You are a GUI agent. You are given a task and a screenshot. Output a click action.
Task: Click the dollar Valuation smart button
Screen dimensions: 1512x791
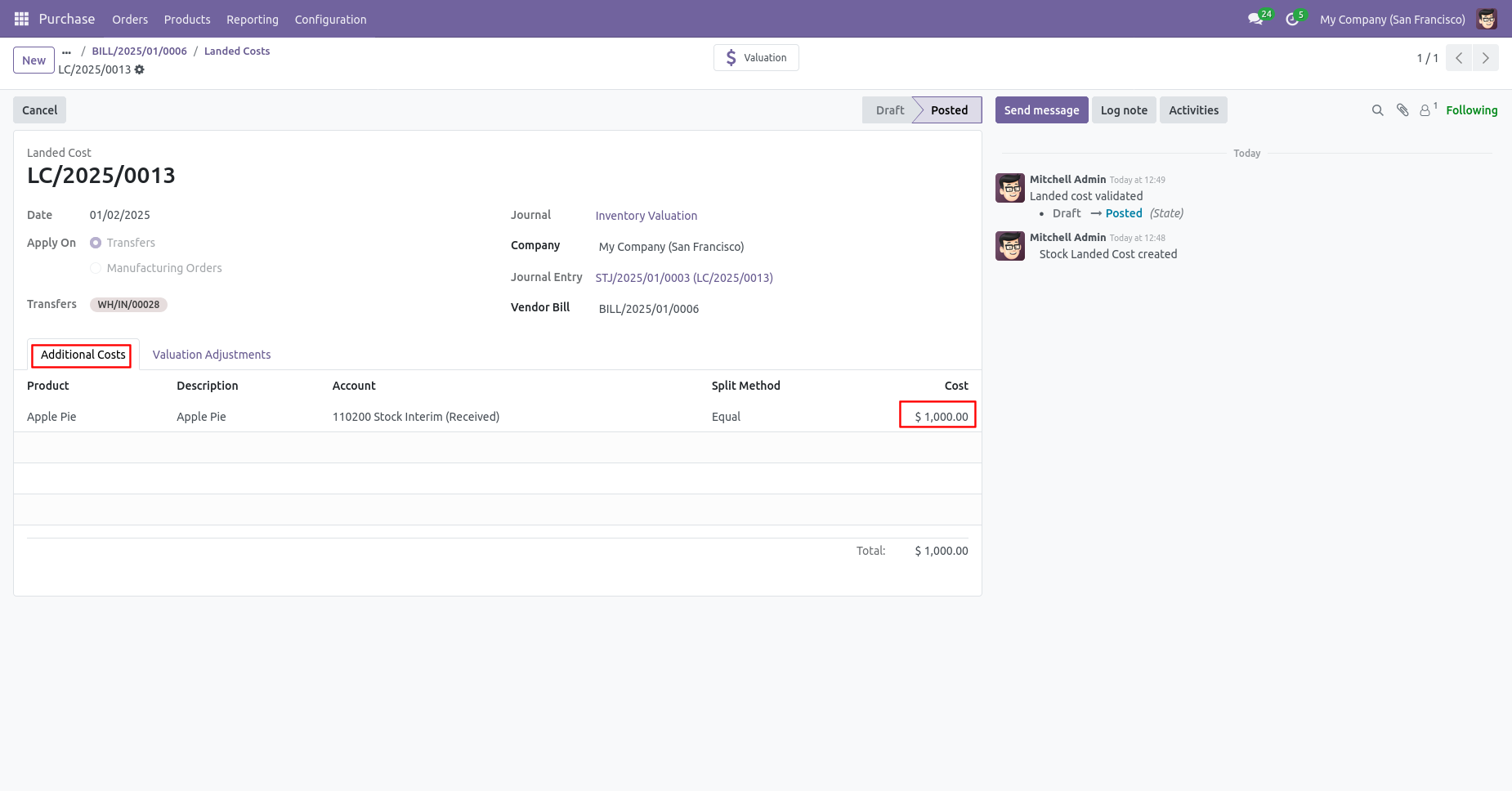coord(756,58)
